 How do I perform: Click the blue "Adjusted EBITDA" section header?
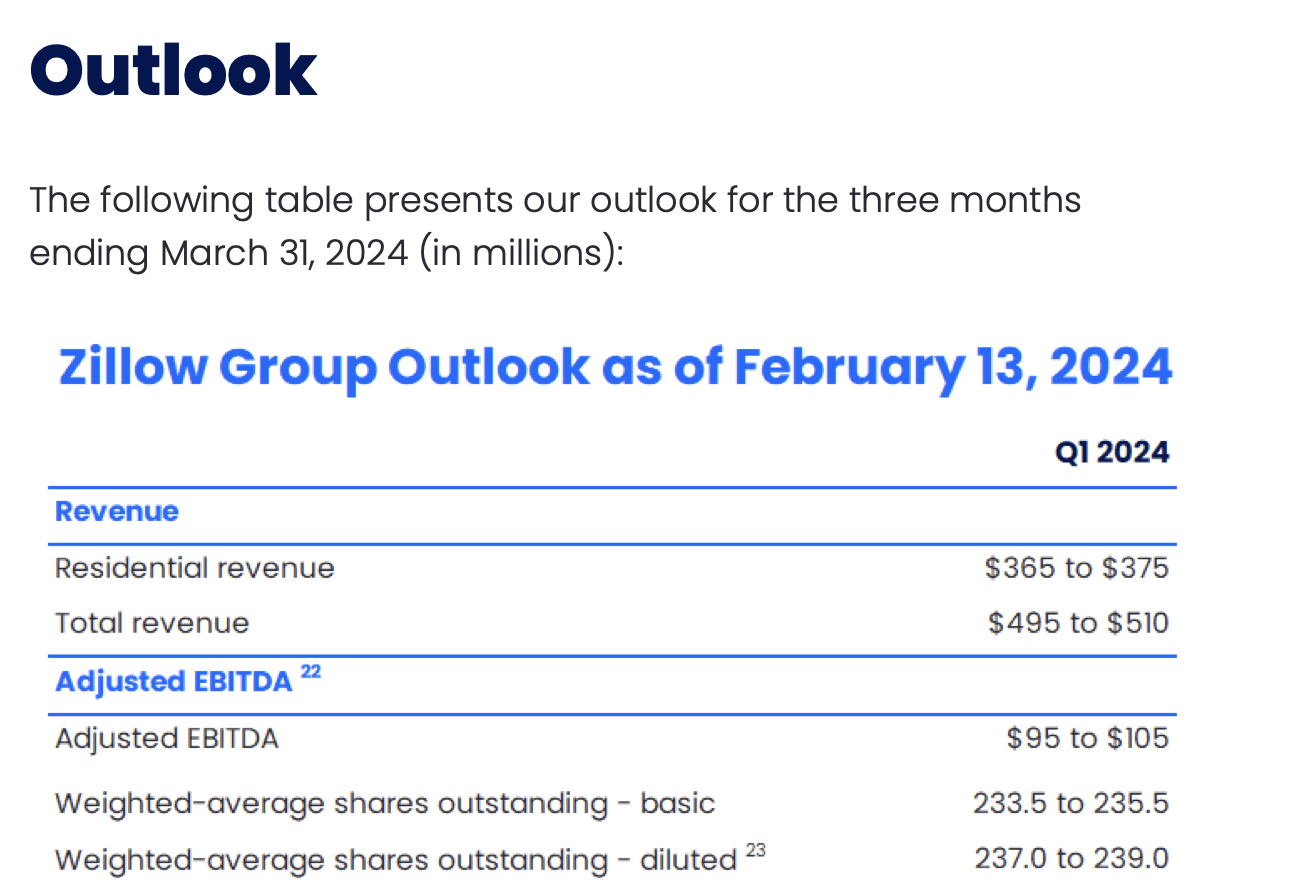click(x=174, y=682)
